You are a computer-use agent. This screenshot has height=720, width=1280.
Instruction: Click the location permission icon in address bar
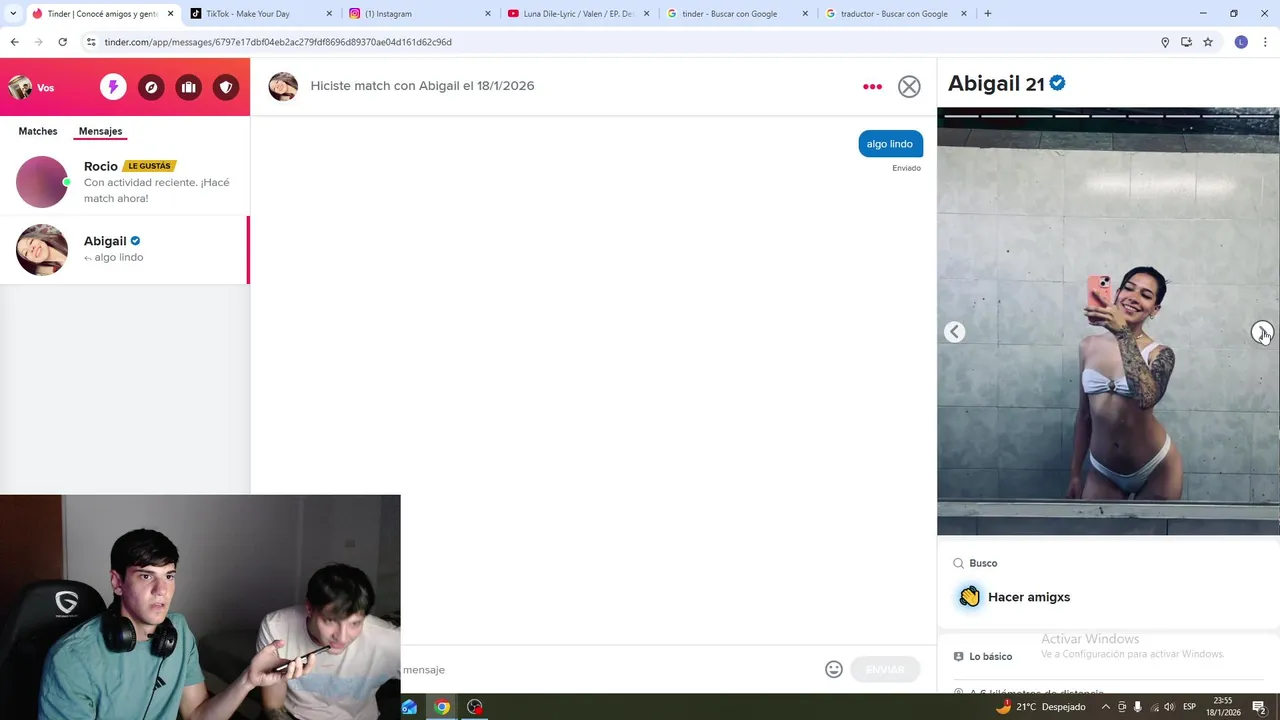coord(1165,42)
